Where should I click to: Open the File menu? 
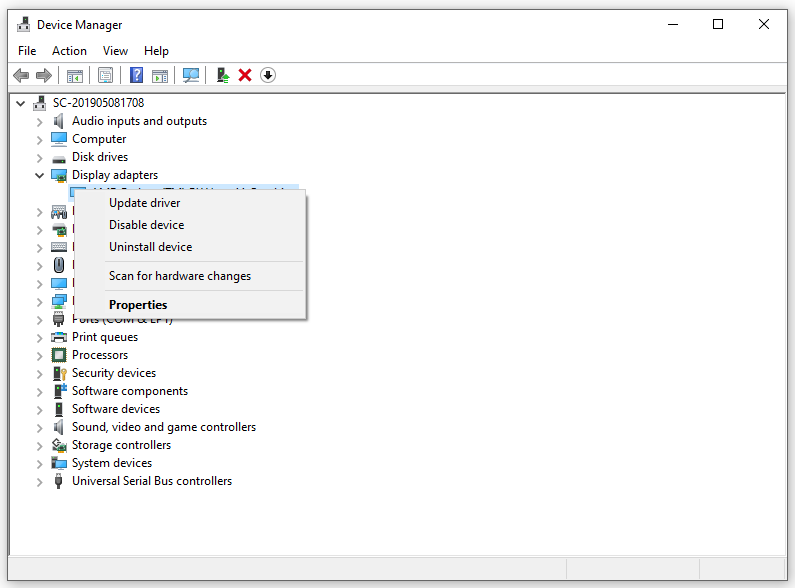[27, 51]
